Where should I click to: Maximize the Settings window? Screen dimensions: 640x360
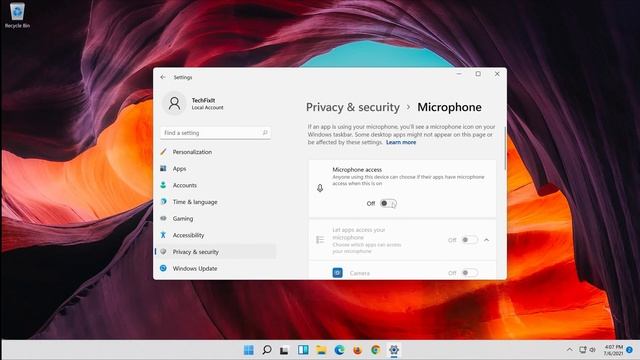click(478, 74)
